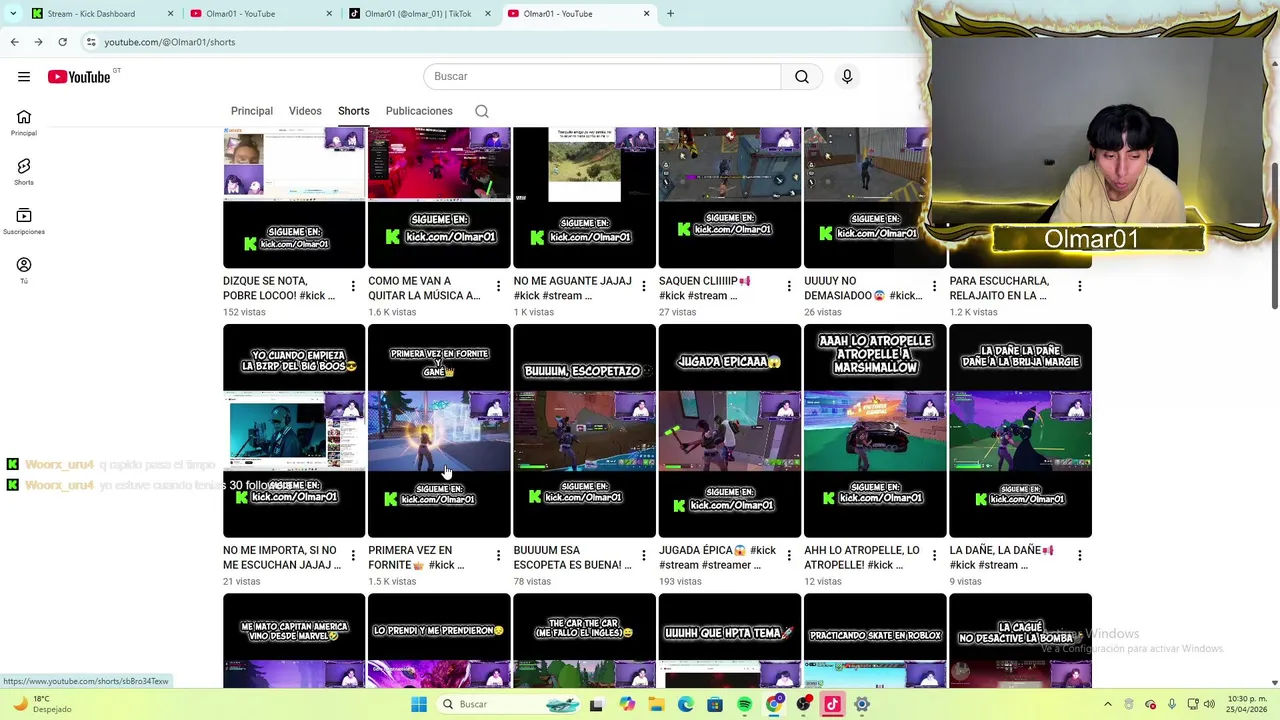Switch to the Principal channel tab
The width and height of the screenshot is (1280, 720).
[252, 111]
